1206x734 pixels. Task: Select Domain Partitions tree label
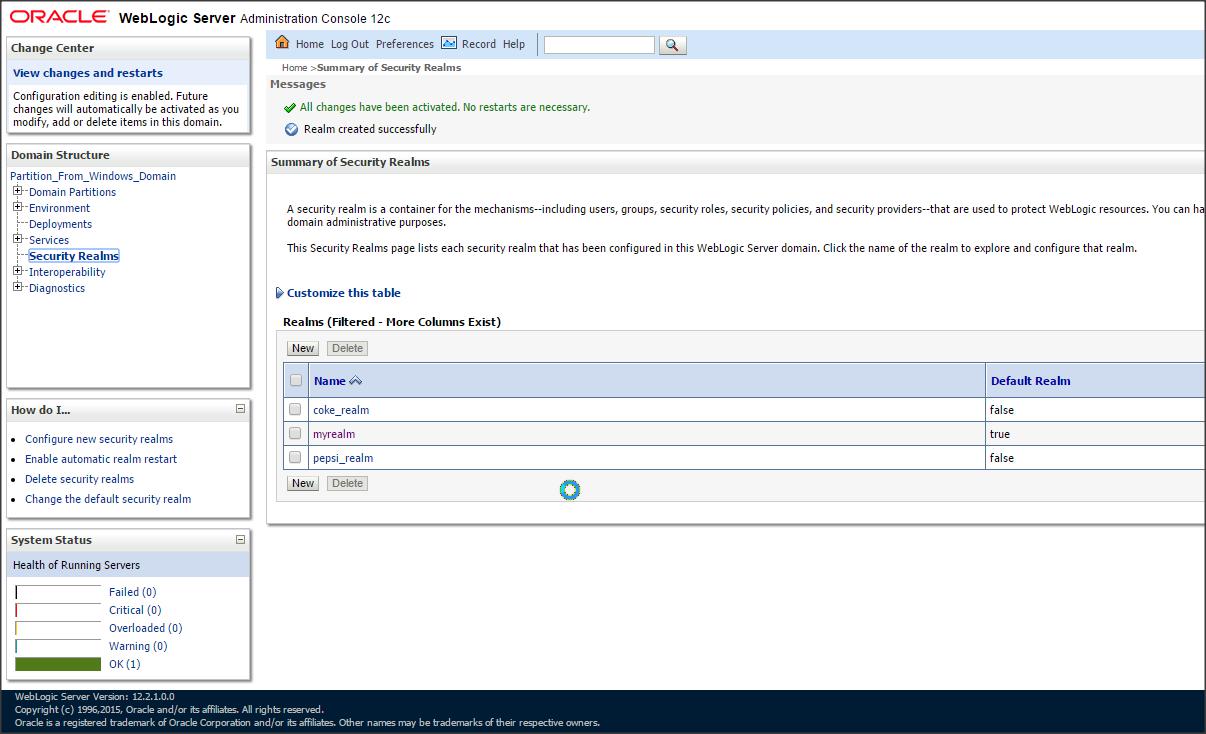point(72,192)
